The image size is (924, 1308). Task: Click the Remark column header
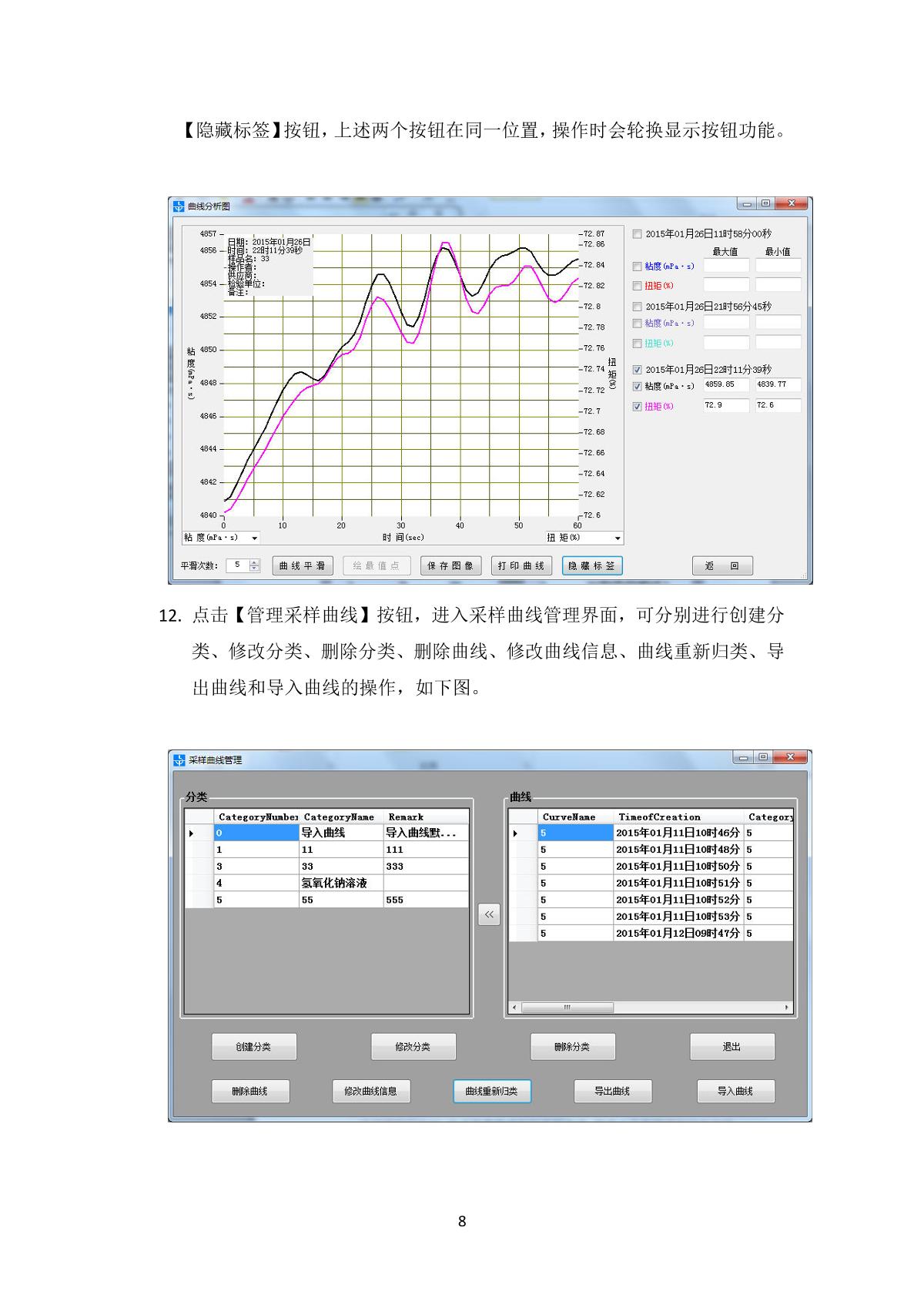(x=426, y=817)
